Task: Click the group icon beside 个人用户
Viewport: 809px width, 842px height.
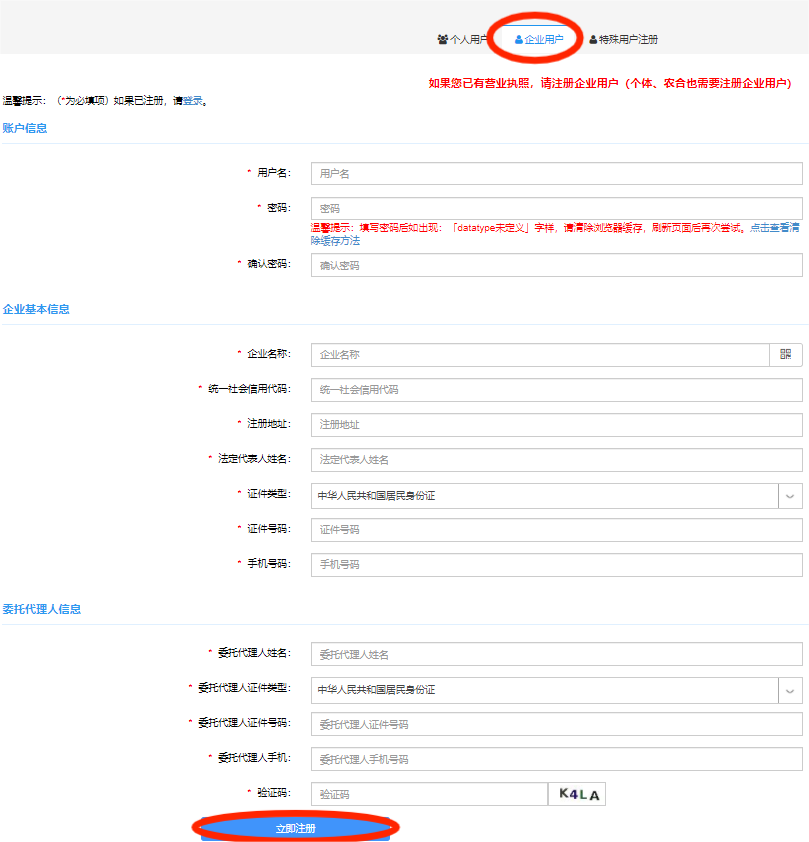Action: [x=441, y=38]
